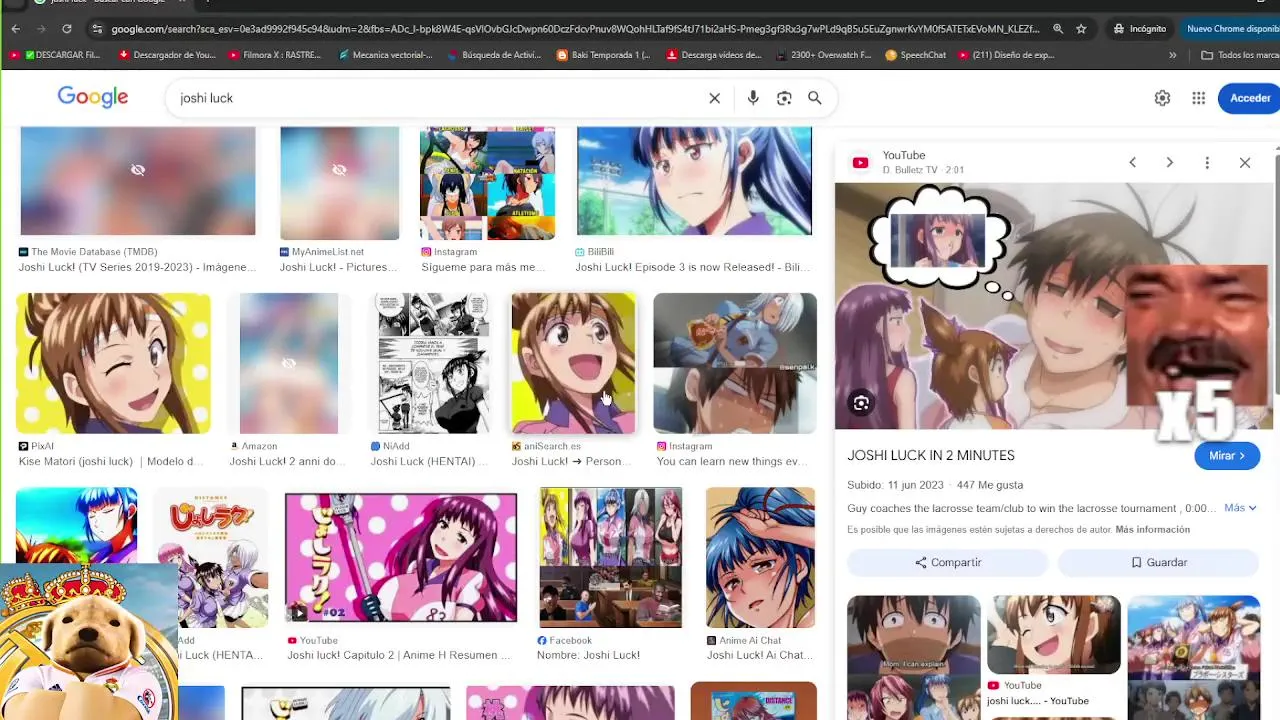Open YouTube Capitulo 2 video thumbnail
The image size is (1280, 720).
pos(401,557)
